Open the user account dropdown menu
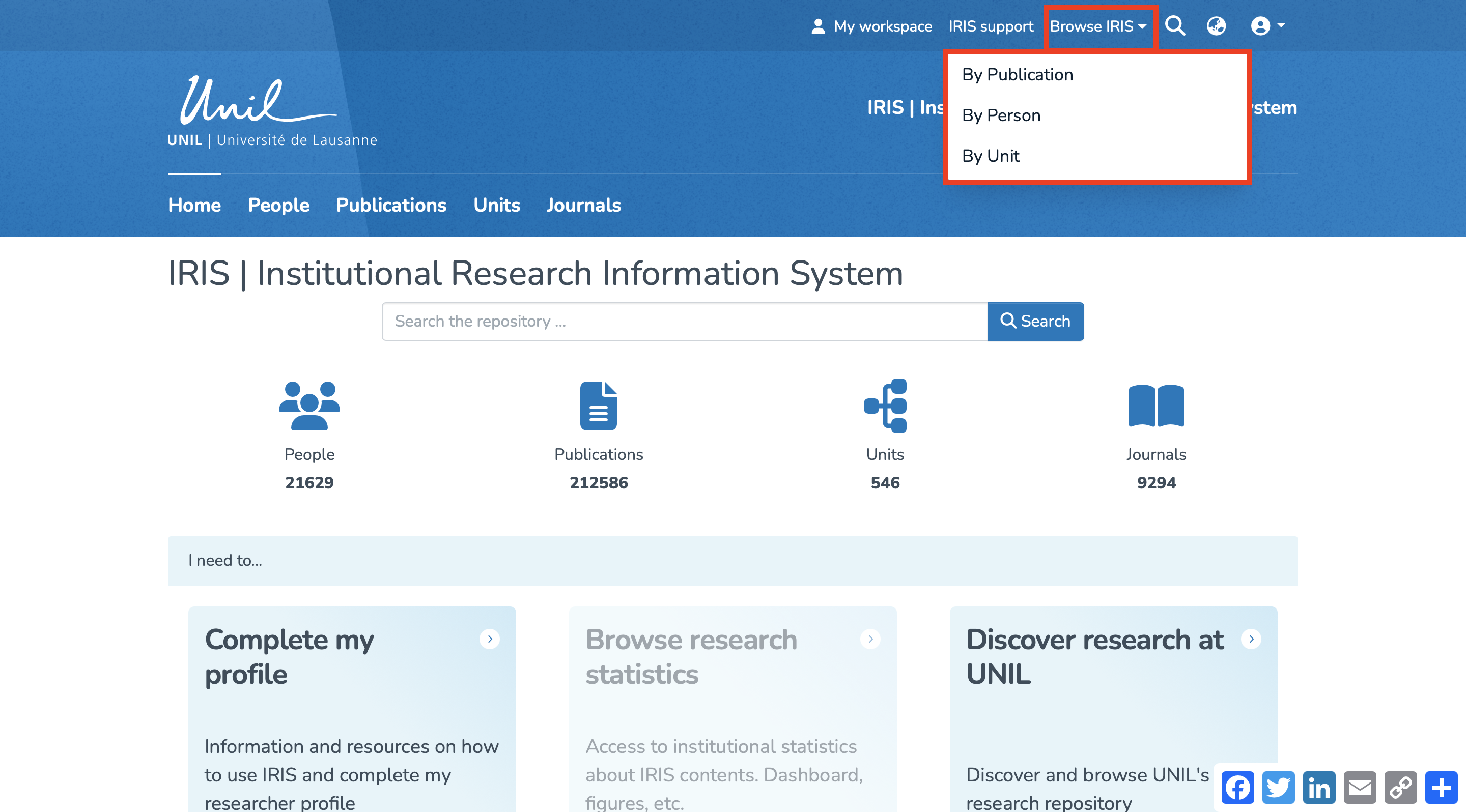Viewport: 1466px width, 812px height. [1268, 26]
